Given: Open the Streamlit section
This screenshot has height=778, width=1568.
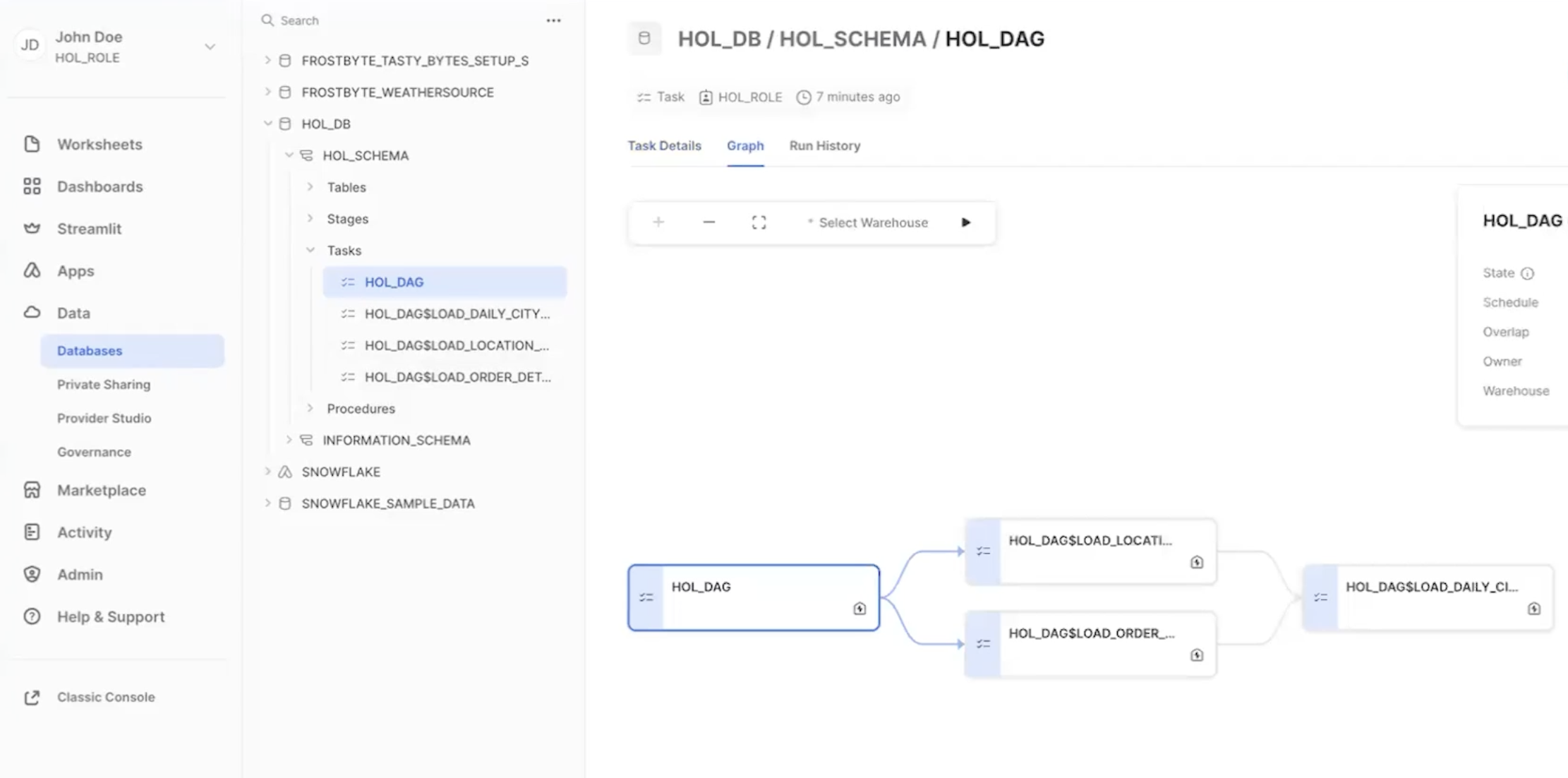Looking at the screenshot, I should (89, 228).
